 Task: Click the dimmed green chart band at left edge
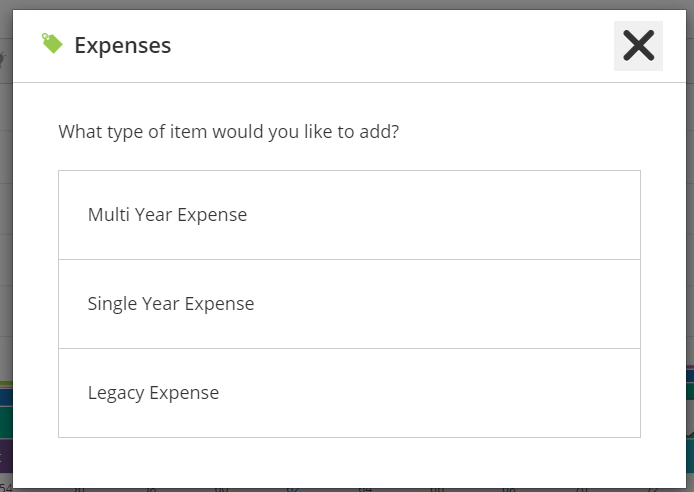tap(6, 423)
